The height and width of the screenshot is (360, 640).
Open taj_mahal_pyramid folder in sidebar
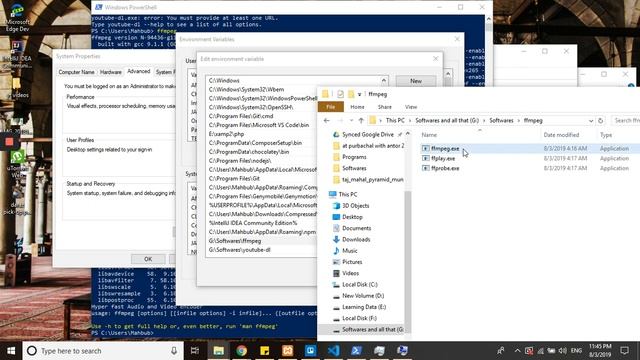point(372,180)
